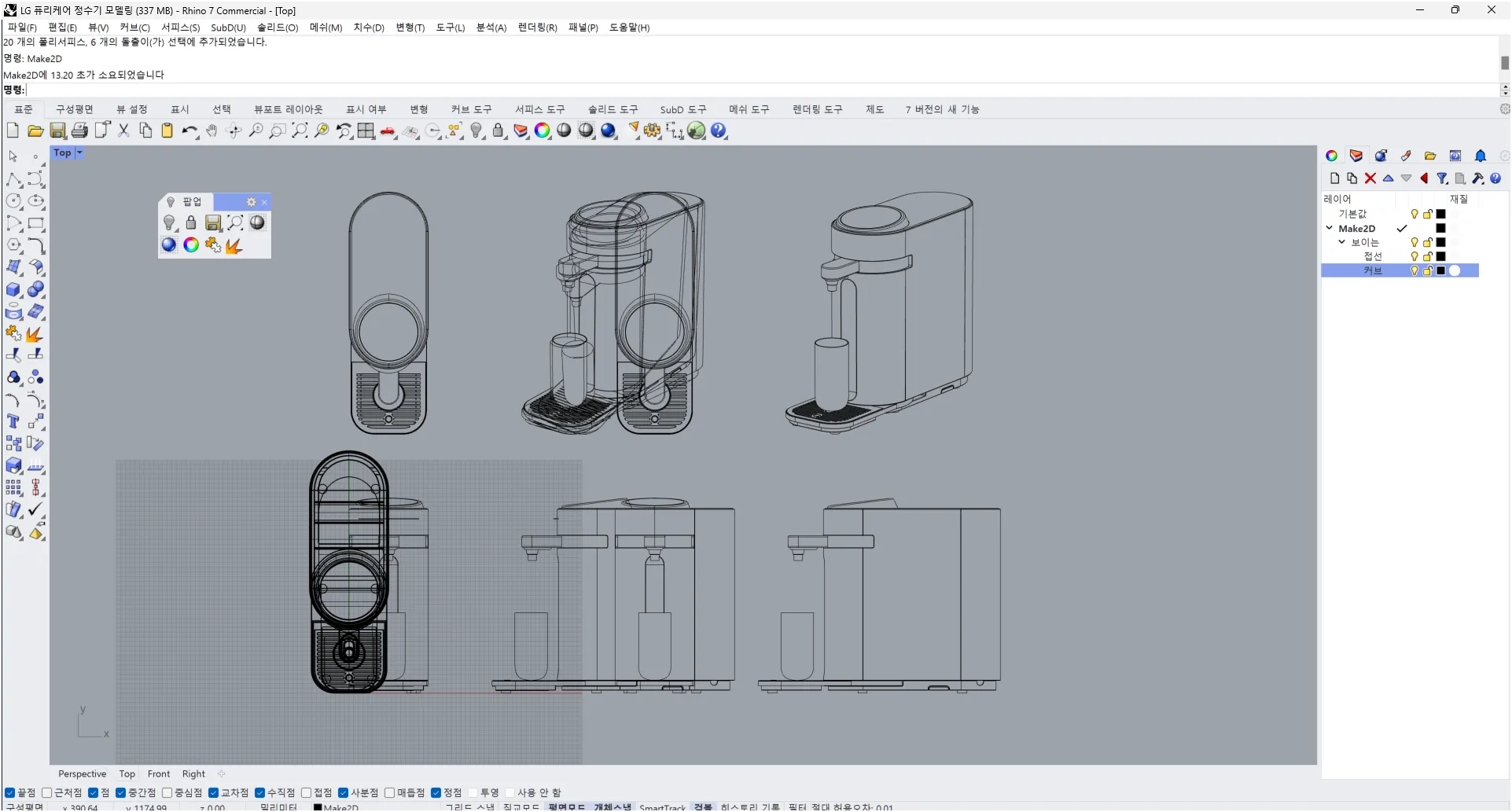1512x812 pixels.
Task: Click the blue Help question mark in toolbar
Action: [719, 131]
